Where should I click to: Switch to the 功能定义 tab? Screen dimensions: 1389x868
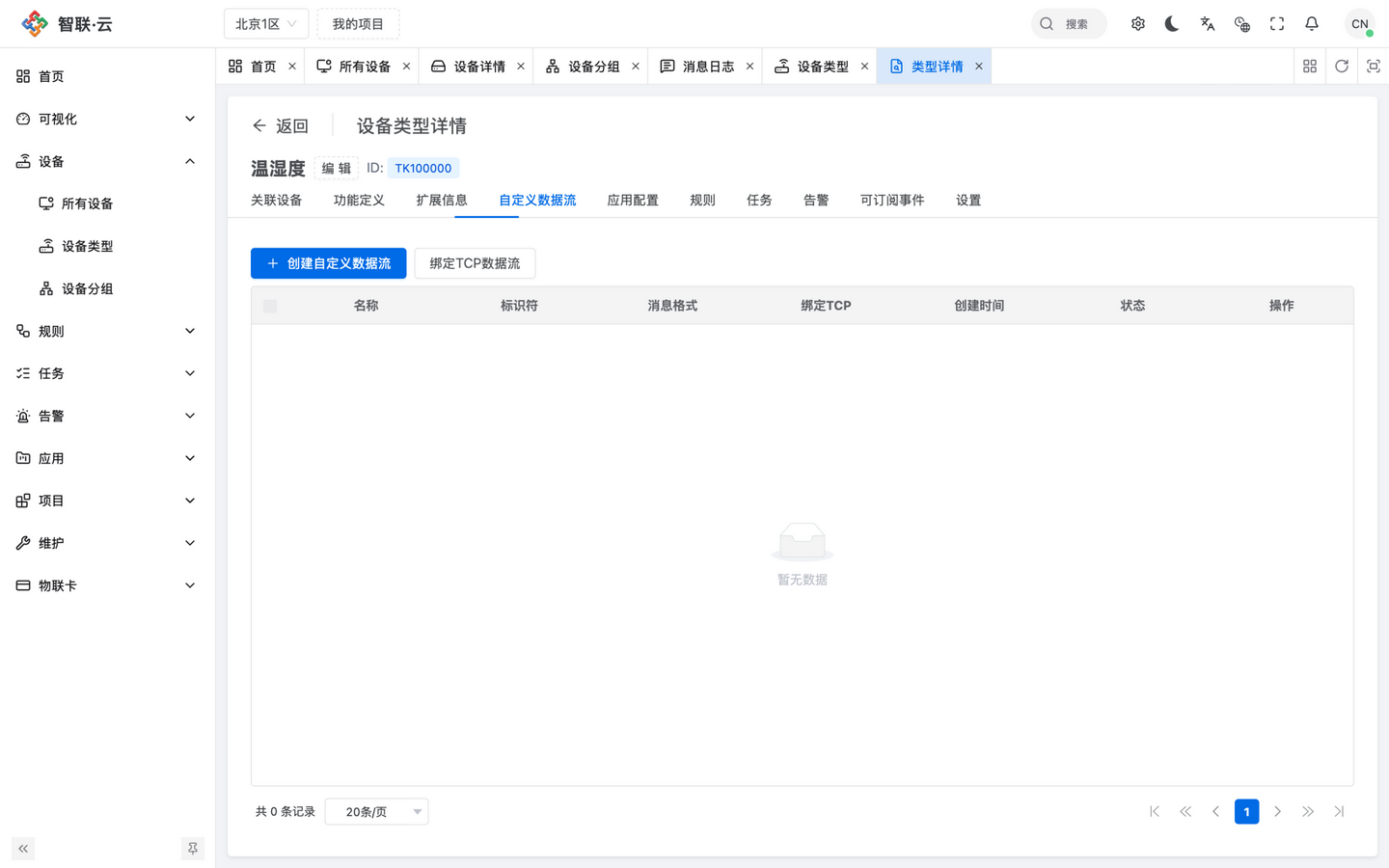(359, 201)
